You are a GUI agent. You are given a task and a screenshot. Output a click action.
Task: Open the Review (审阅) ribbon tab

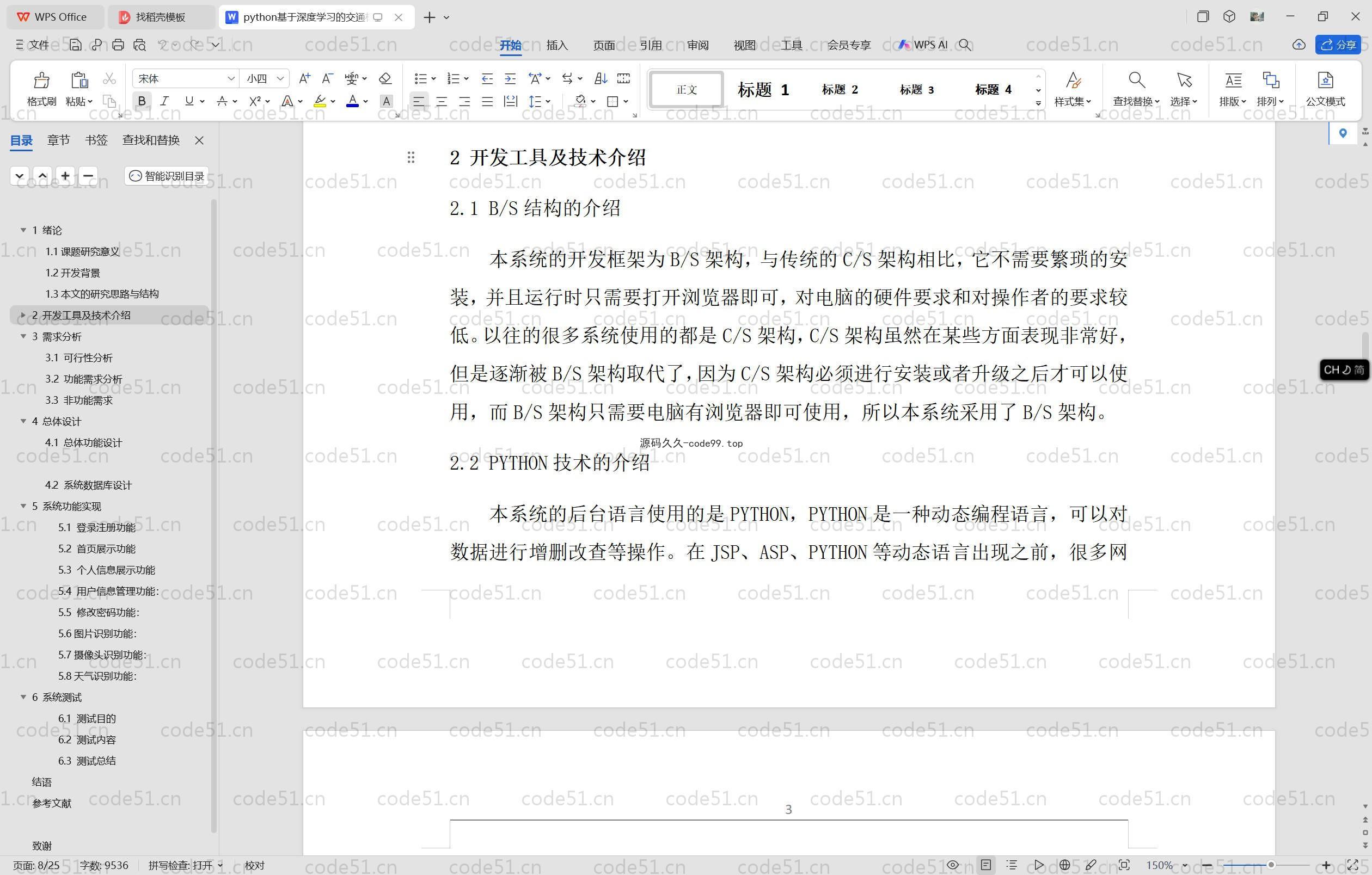point(697,45)
